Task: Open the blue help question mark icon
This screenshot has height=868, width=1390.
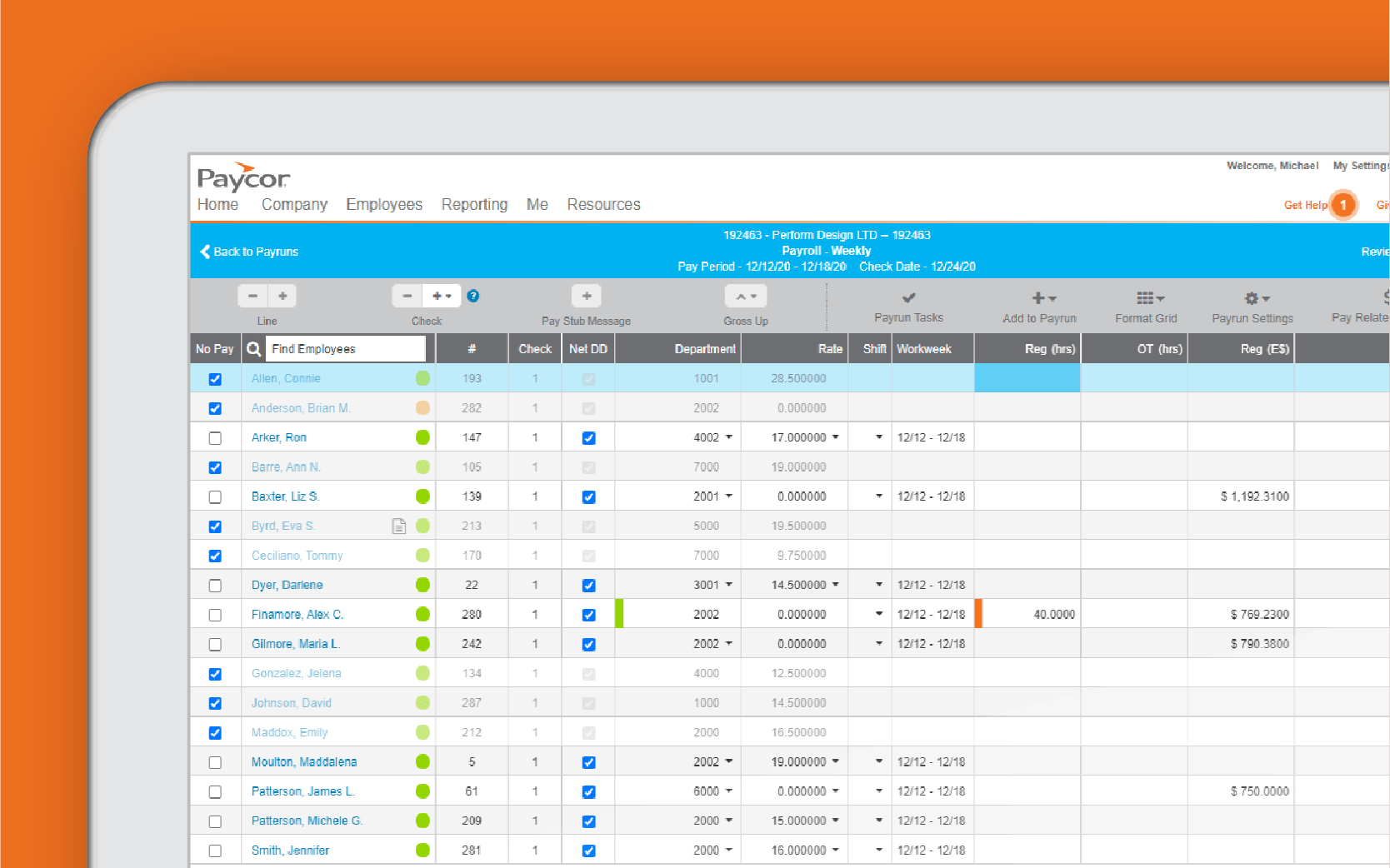Action: click(x=473, y=296)
